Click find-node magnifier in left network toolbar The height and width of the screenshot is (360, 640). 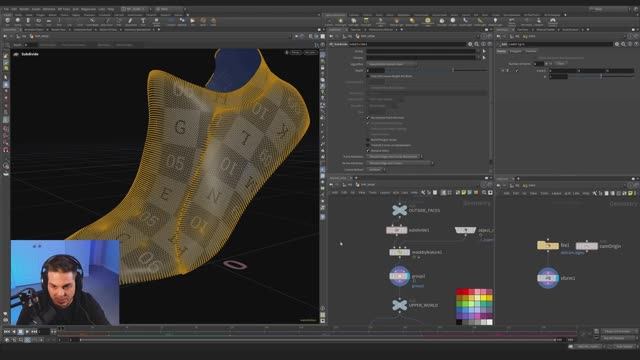point(484,193)
